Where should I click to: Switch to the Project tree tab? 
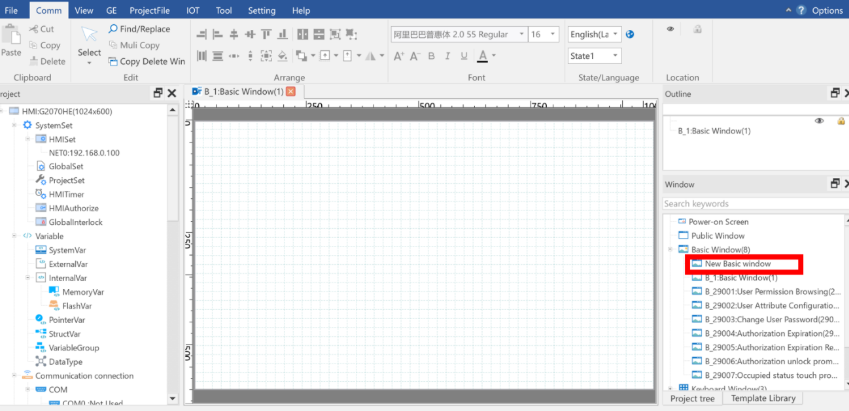coord(693,398)
